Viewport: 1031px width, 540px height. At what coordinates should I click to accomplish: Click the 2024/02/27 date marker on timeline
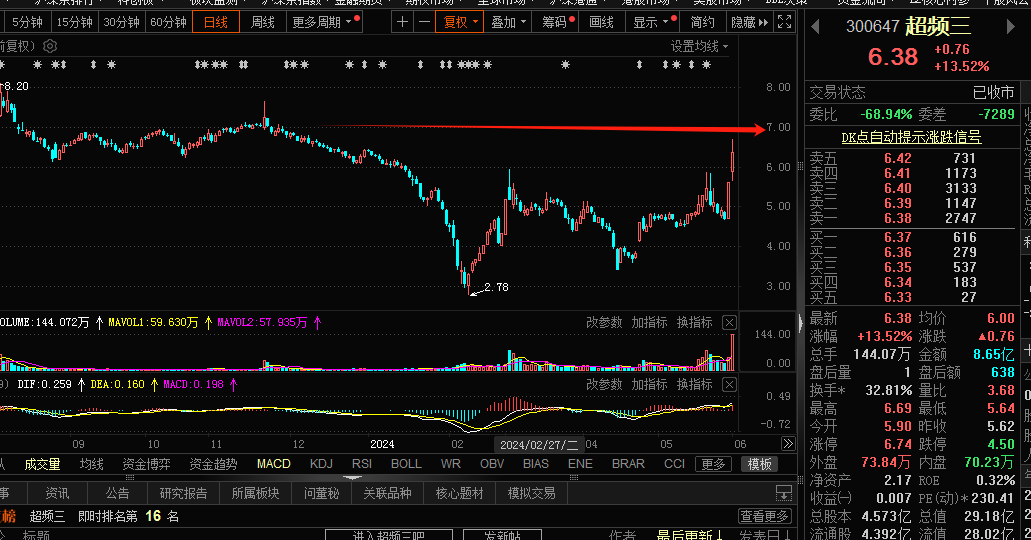point(539,445)
